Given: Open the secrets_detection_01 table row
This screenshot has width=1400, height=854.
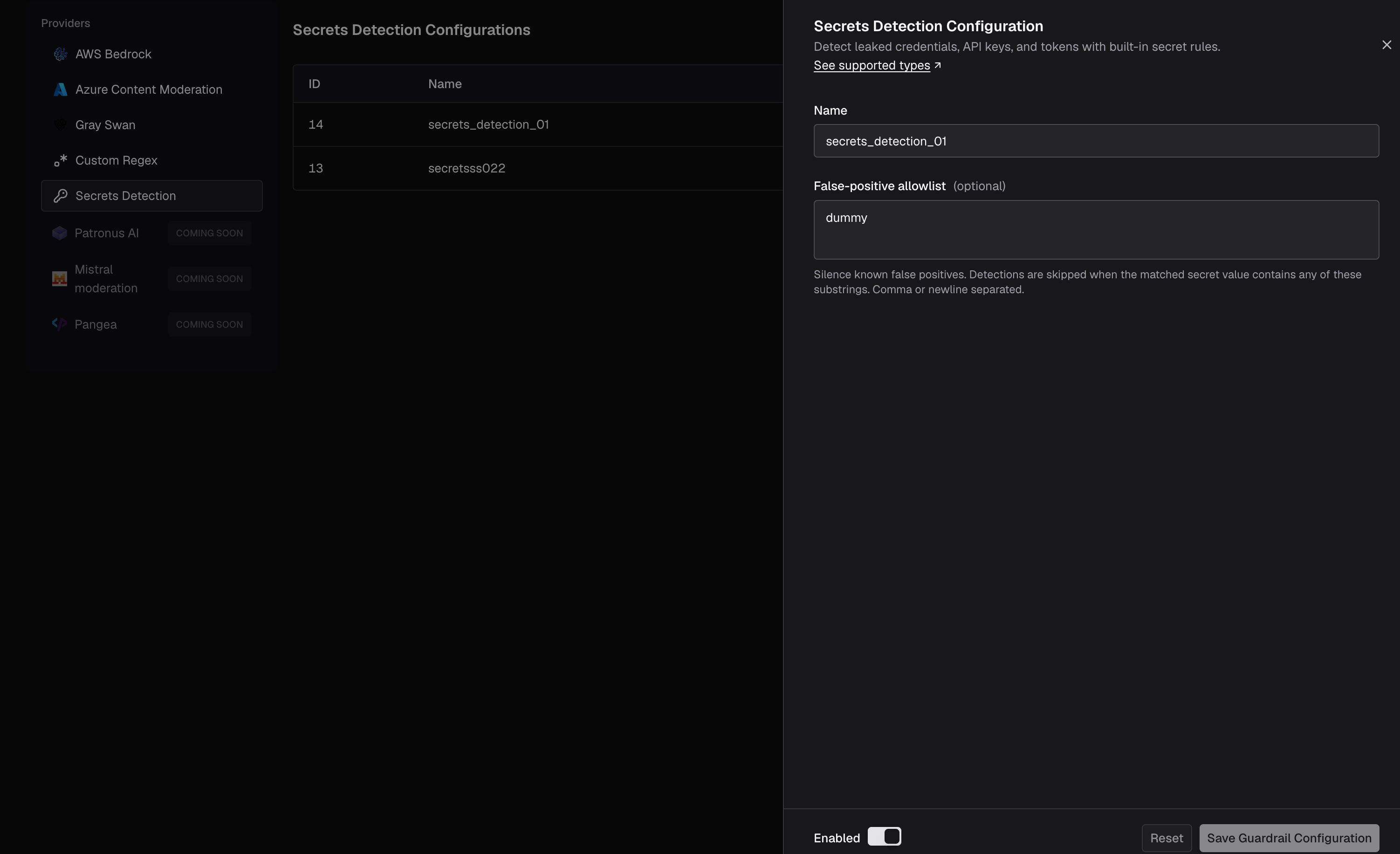Looking at the screenshot, I should pos(537,124).
